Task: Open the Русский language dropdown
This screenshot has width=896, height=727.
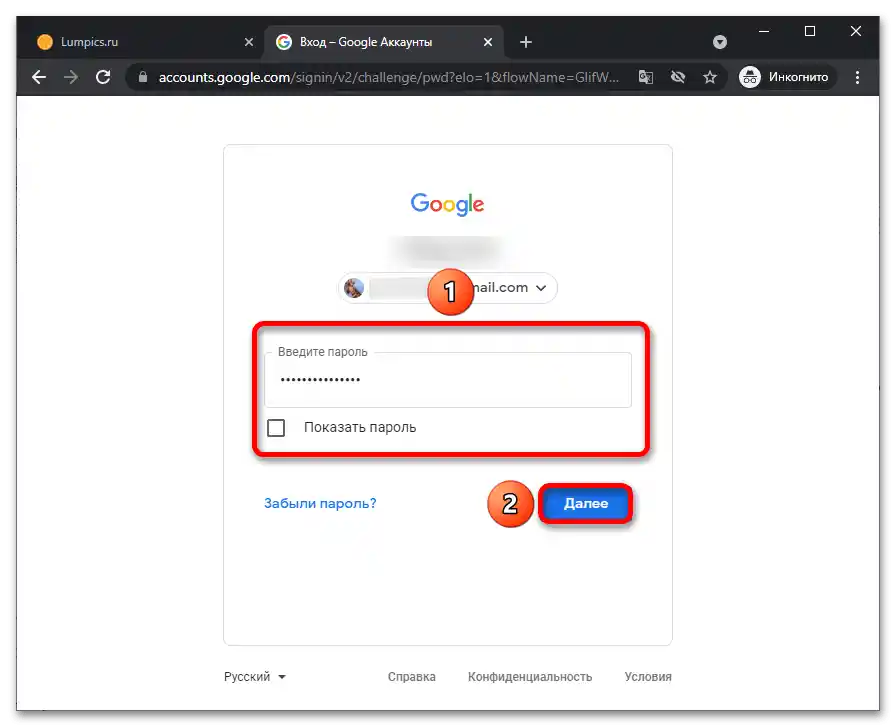Action: pos(255,677)
